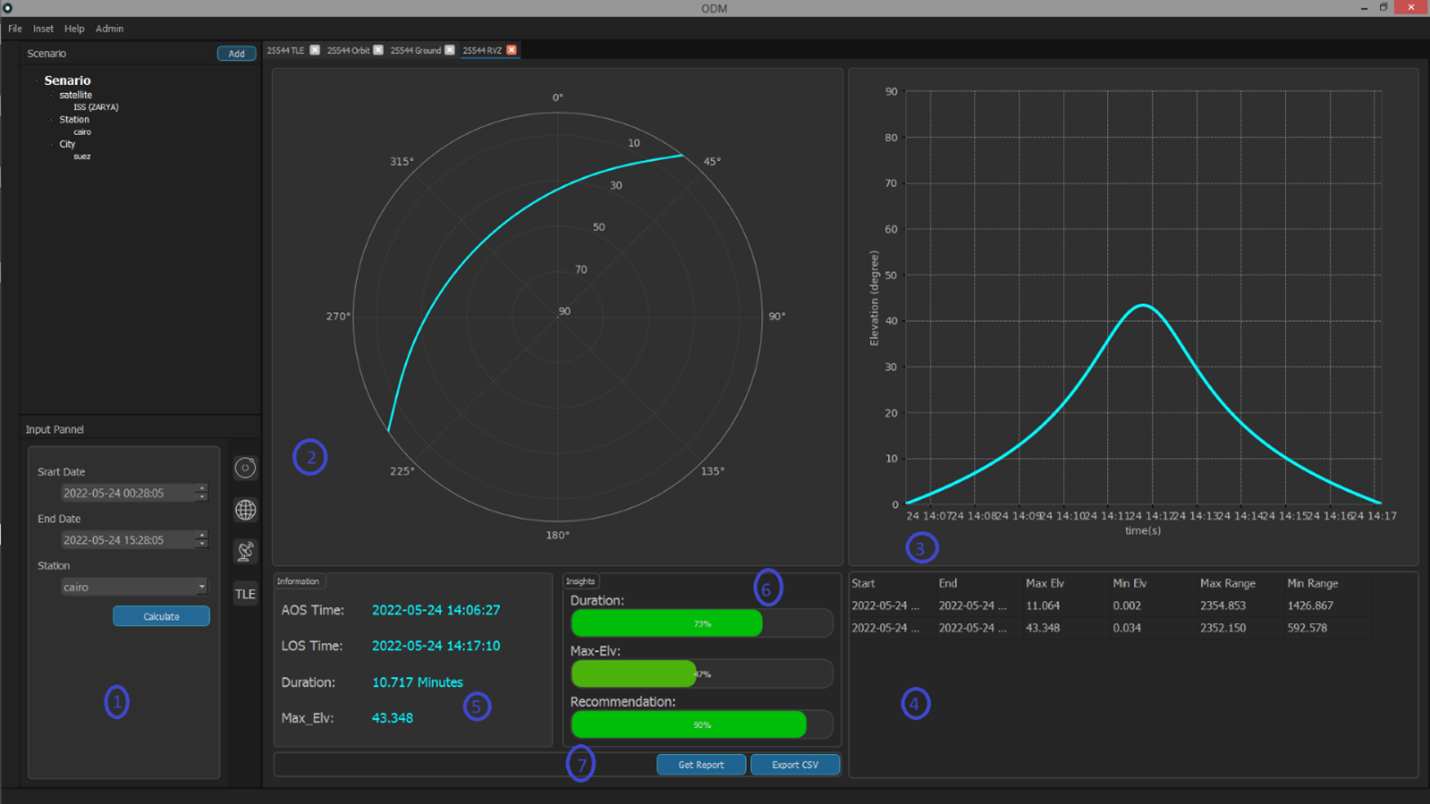Open the globe view icon
This screenshot has height=804, width=1430.
pyautogui.click(x=245, y=510)
